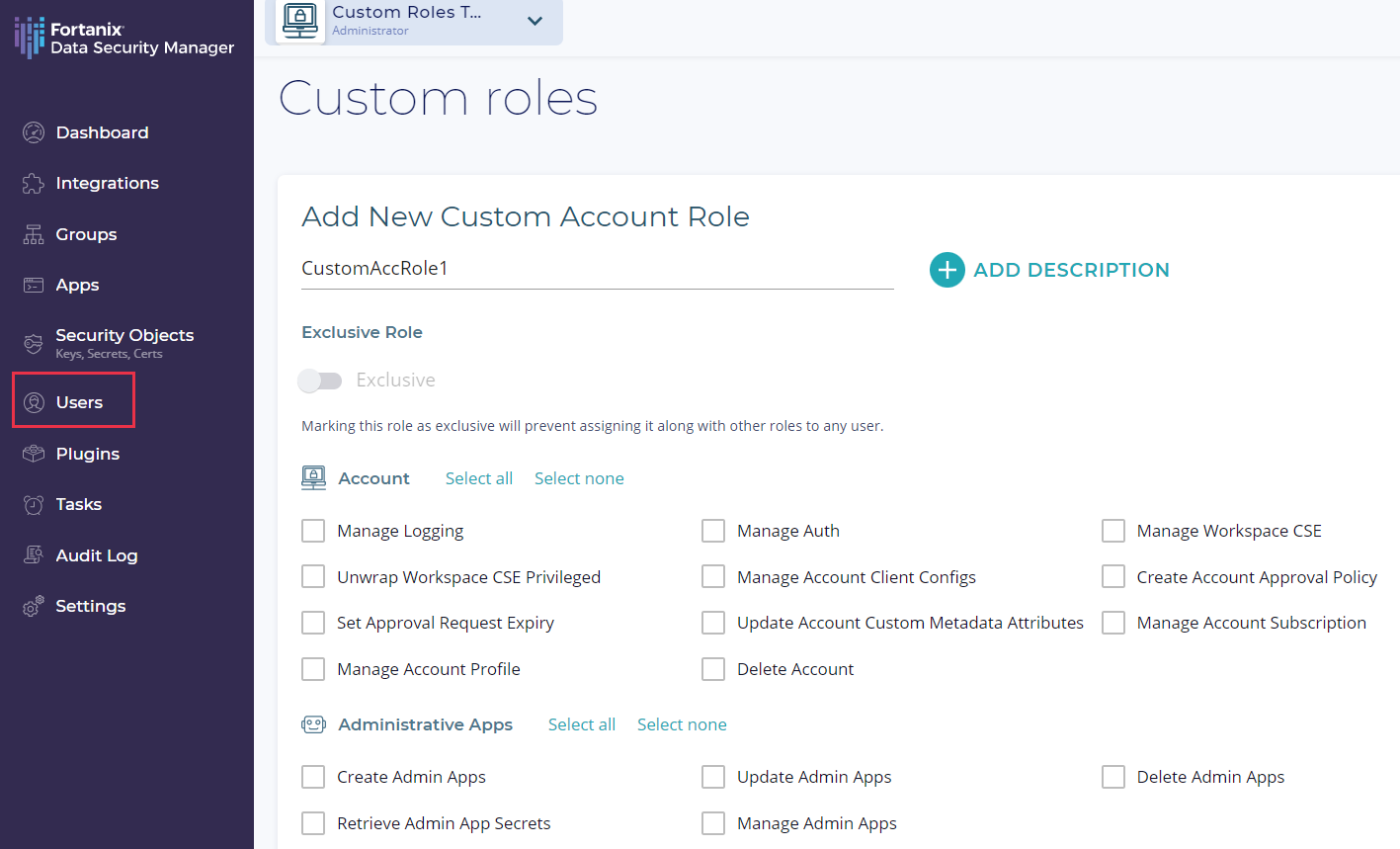1400x849 pixels.
Task: Check the Manage Logging checkbox
Action: pyautogui.click(x=313, y=531)
